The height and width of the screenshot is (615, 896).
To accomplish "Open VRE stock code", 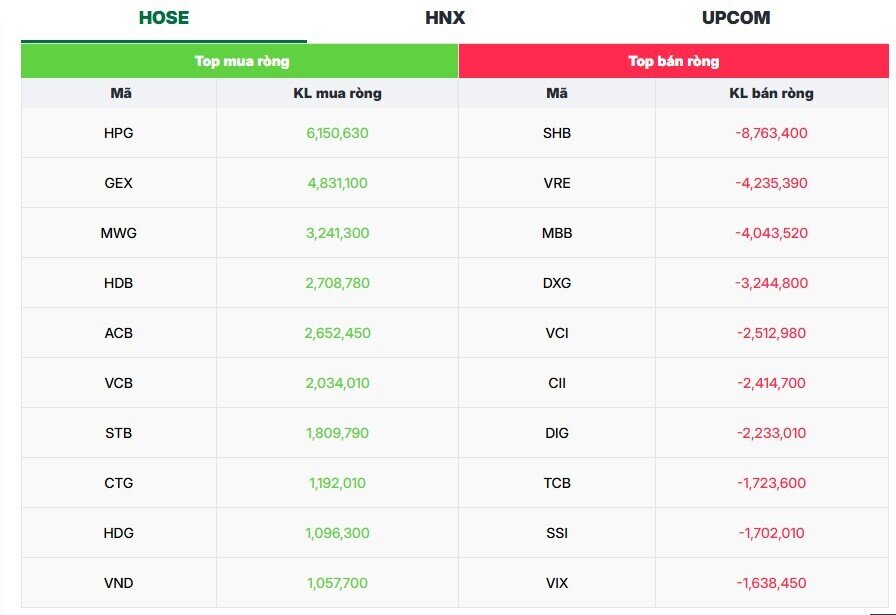I will coord(557,183).
